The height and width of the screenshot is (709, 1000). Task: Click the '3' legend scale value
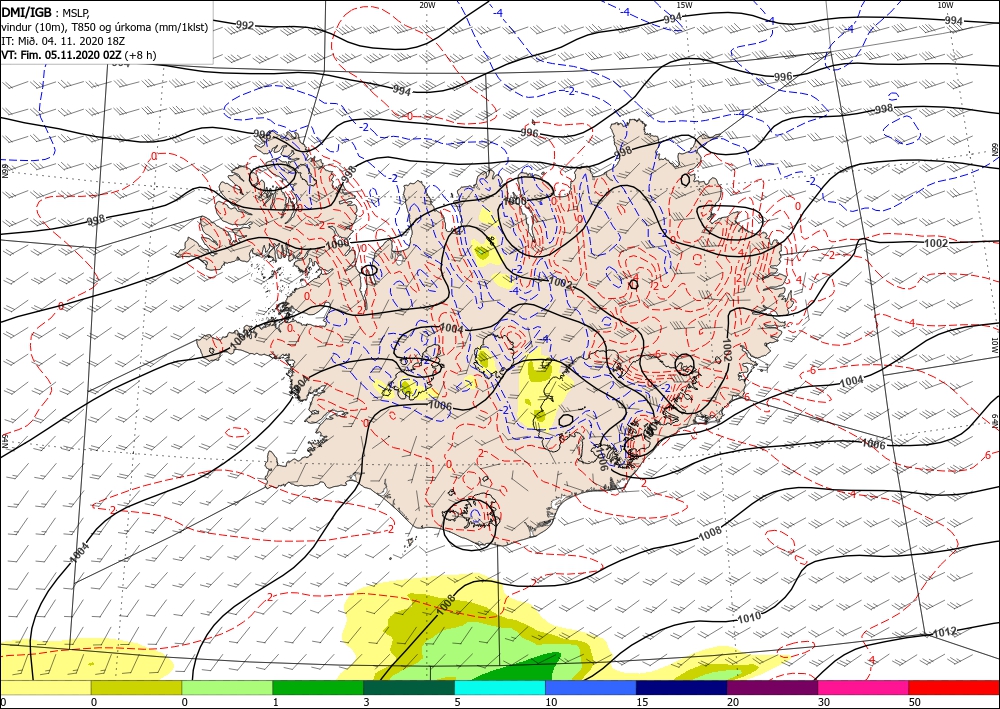click(x=366, y=702)
